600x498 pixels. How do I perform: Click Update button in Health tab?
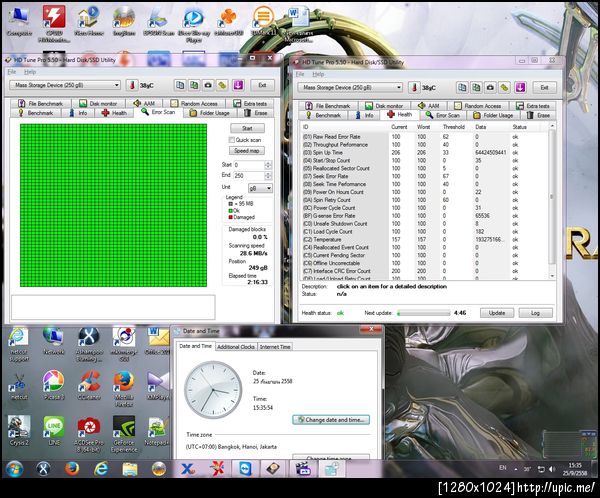point(497,313)
